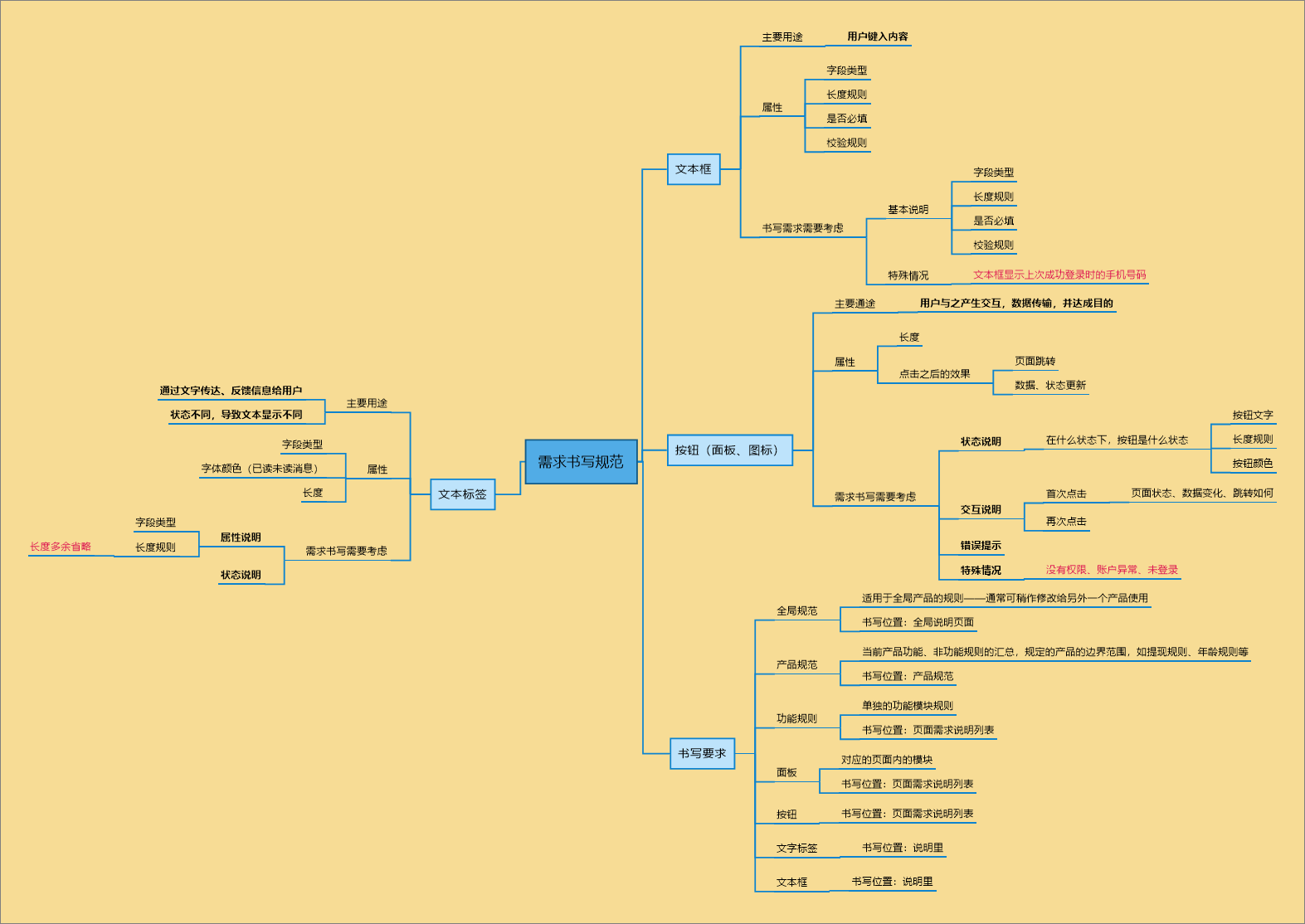Click 长度 node under 按钮 属性
This screenshot has width=1305, height=924.
[x=909, y=338]
